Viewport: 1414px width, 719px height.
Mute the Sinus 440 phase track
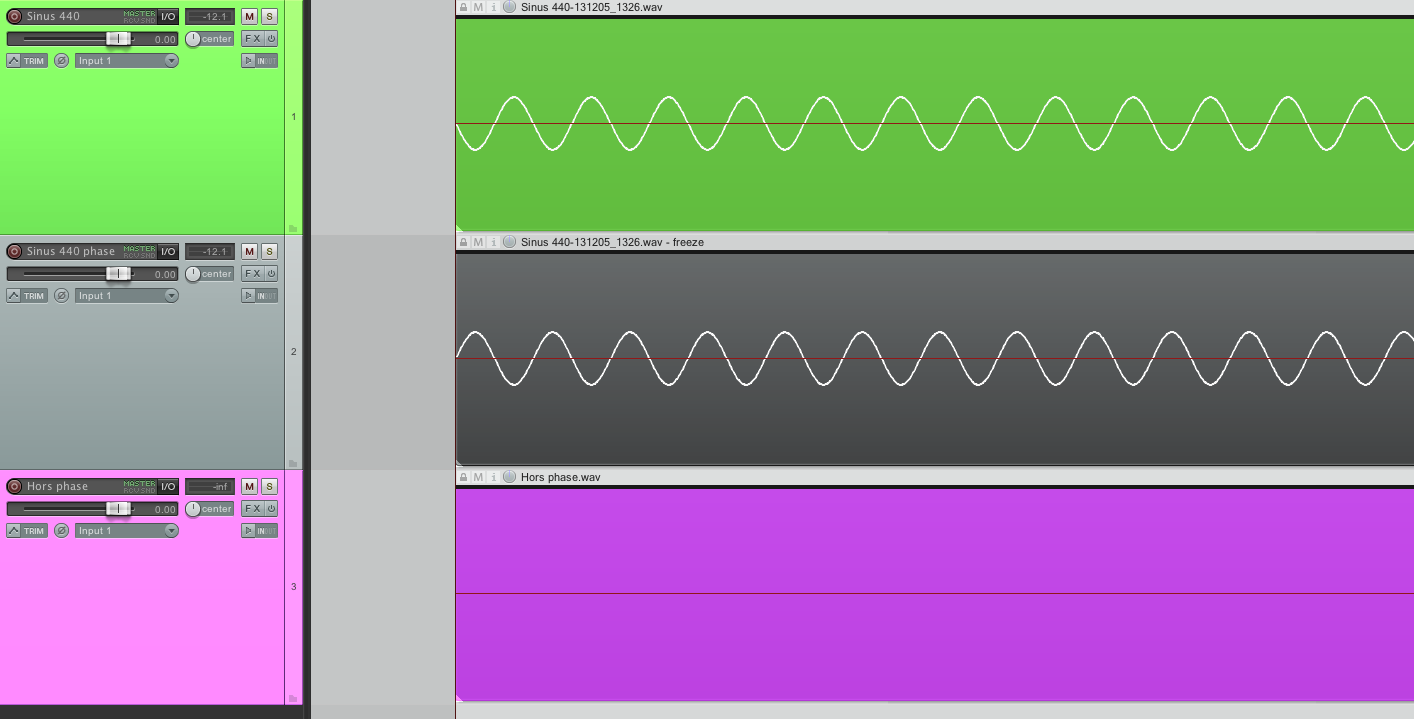click(249, 251)
